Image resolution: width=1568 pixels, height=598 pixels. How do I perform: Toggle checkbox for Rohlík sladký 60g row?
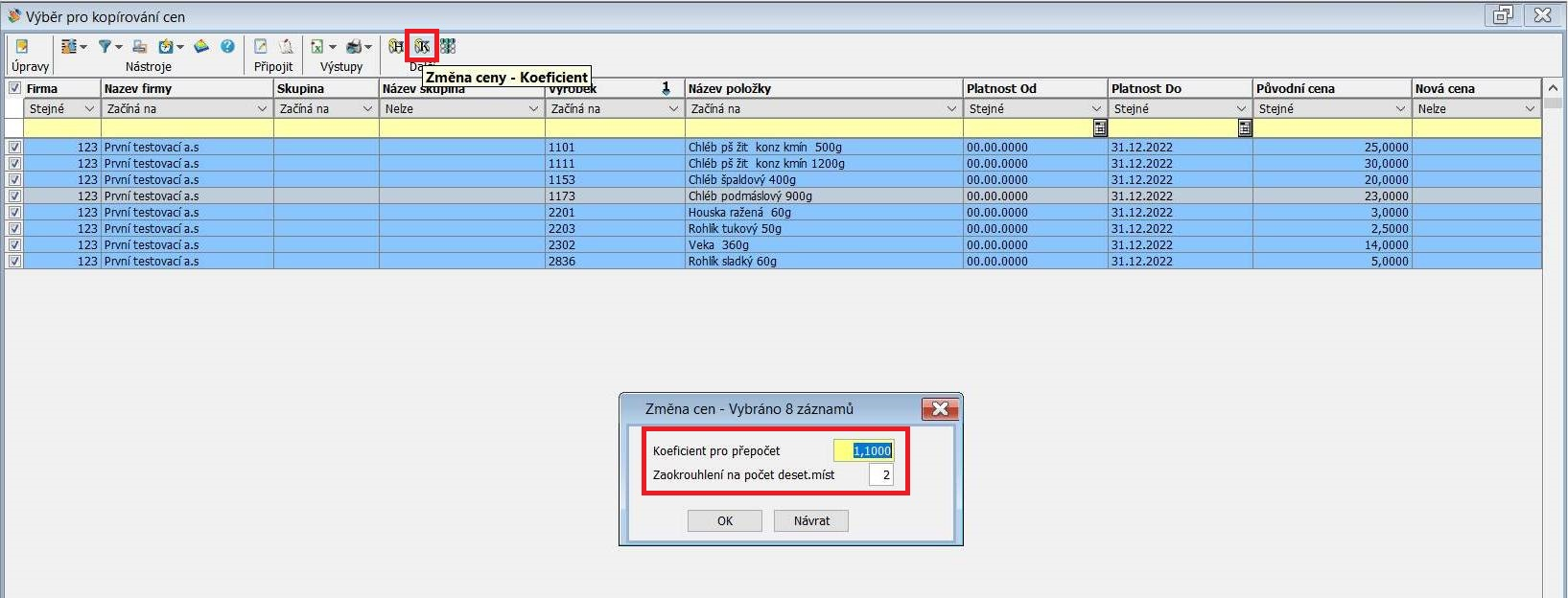click(14, 261)
